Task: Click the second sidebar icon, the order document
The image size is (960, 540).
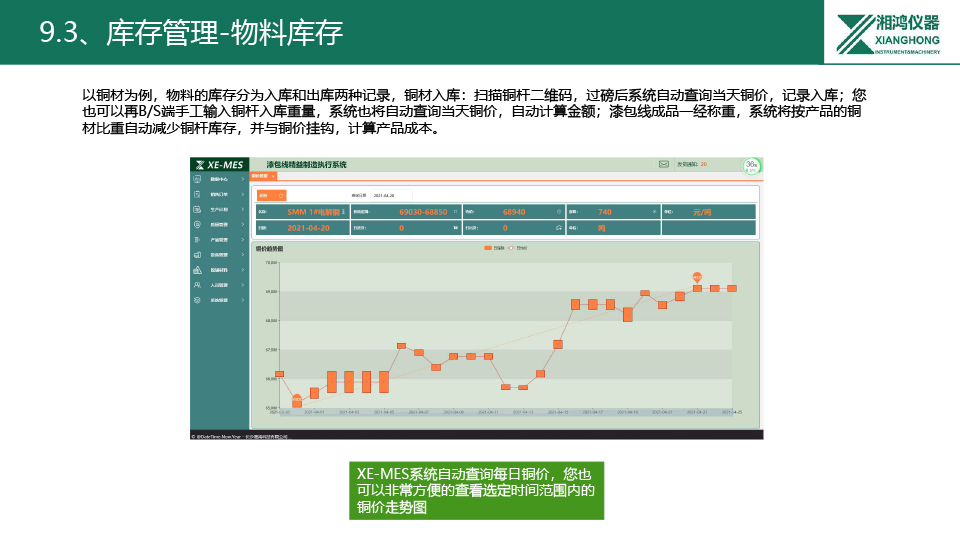Action: tap(198, 195)
